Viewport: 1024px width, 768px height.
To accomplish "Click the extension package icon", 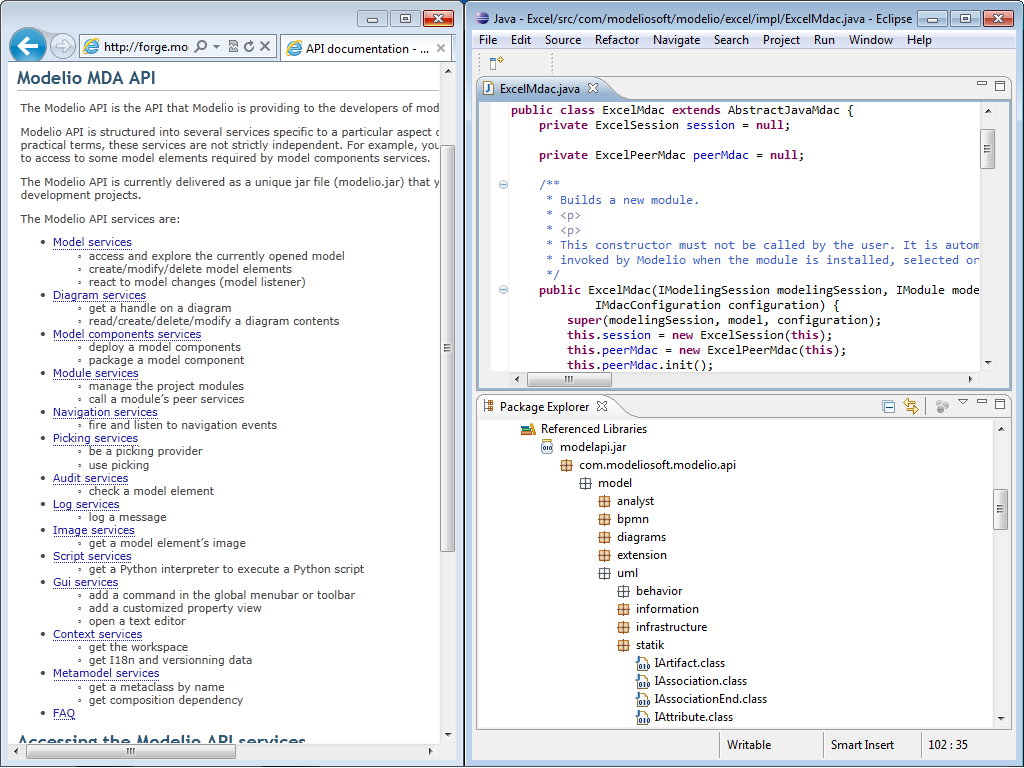I will pos(605,555).
